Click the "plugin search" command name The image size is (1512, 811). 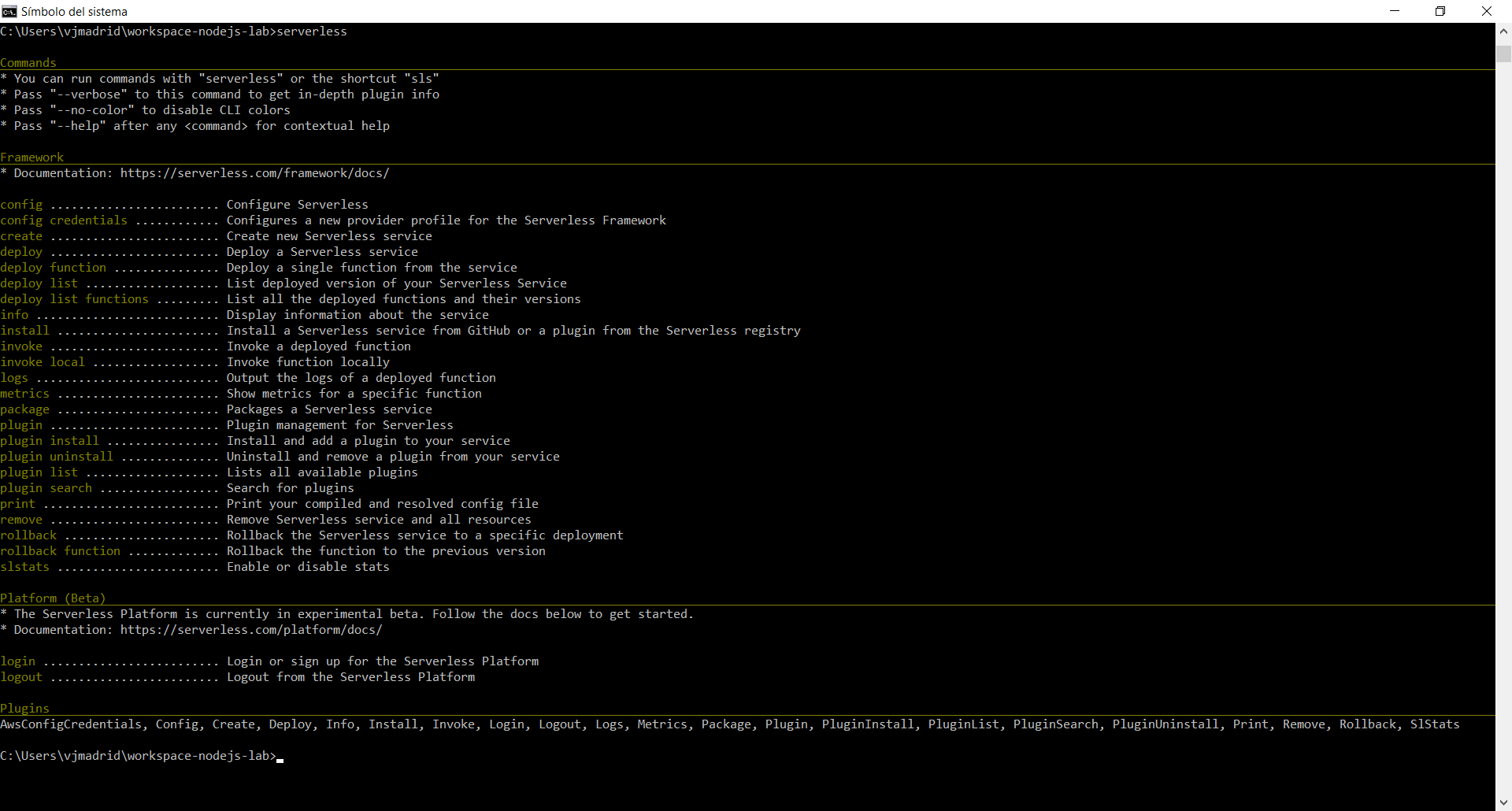(46, 488)
